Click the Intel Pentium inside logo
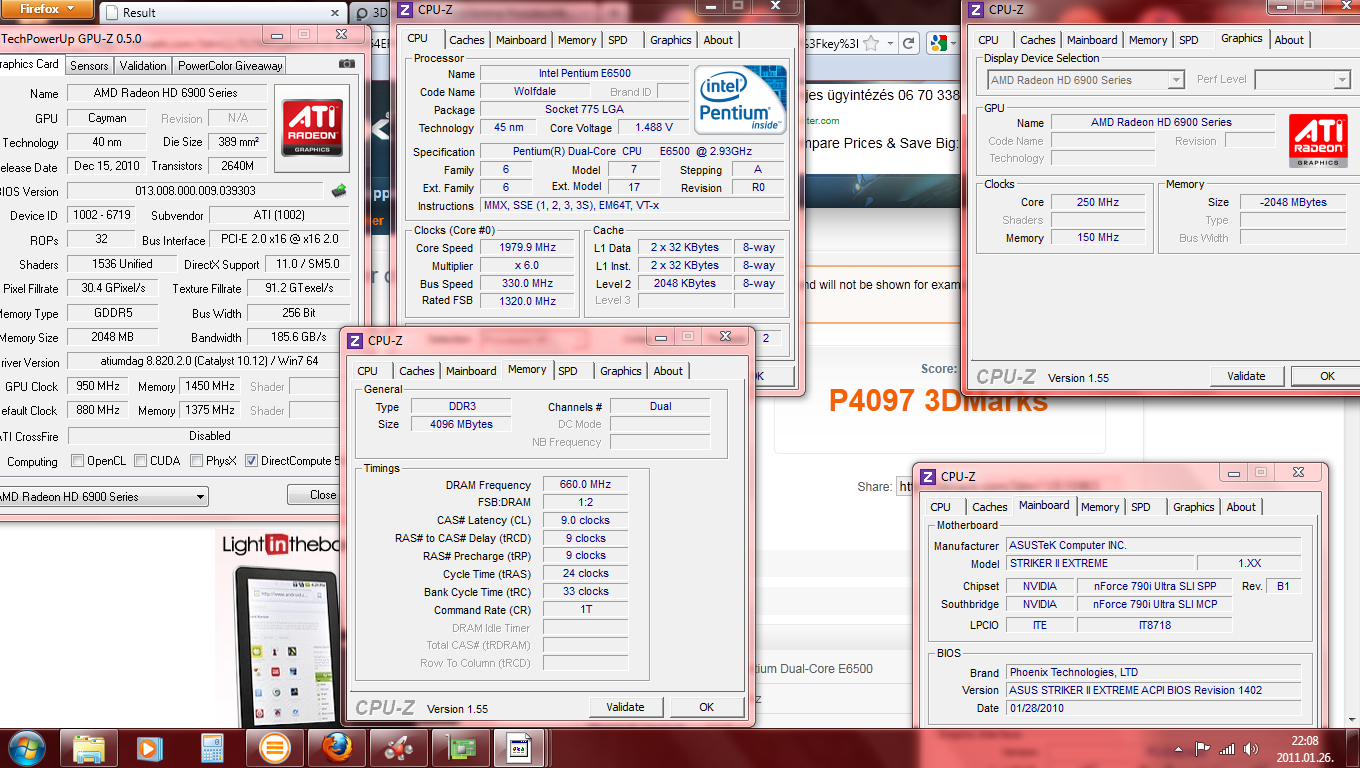 741,99
